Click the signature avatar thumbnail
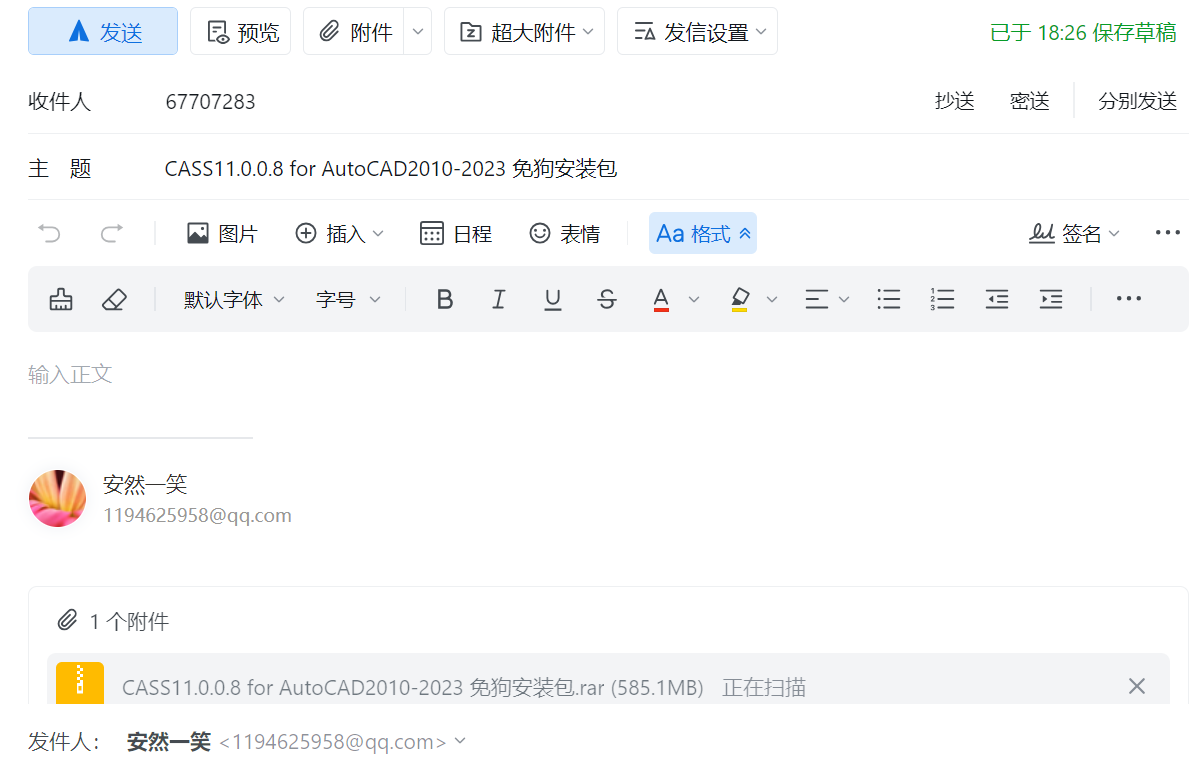 pos(57,498)
